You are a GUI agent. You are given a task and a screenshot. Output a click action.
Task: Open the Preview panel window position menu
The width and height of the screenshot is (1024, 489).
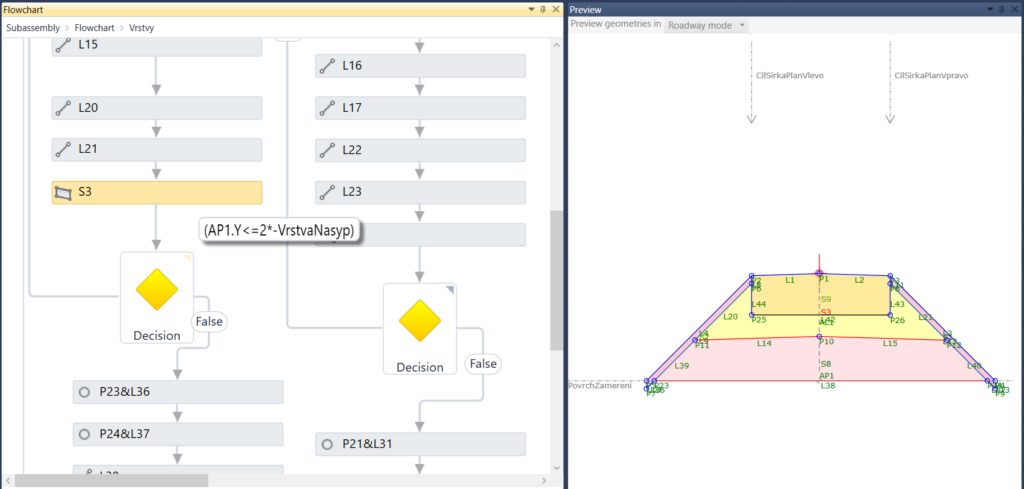991,9
